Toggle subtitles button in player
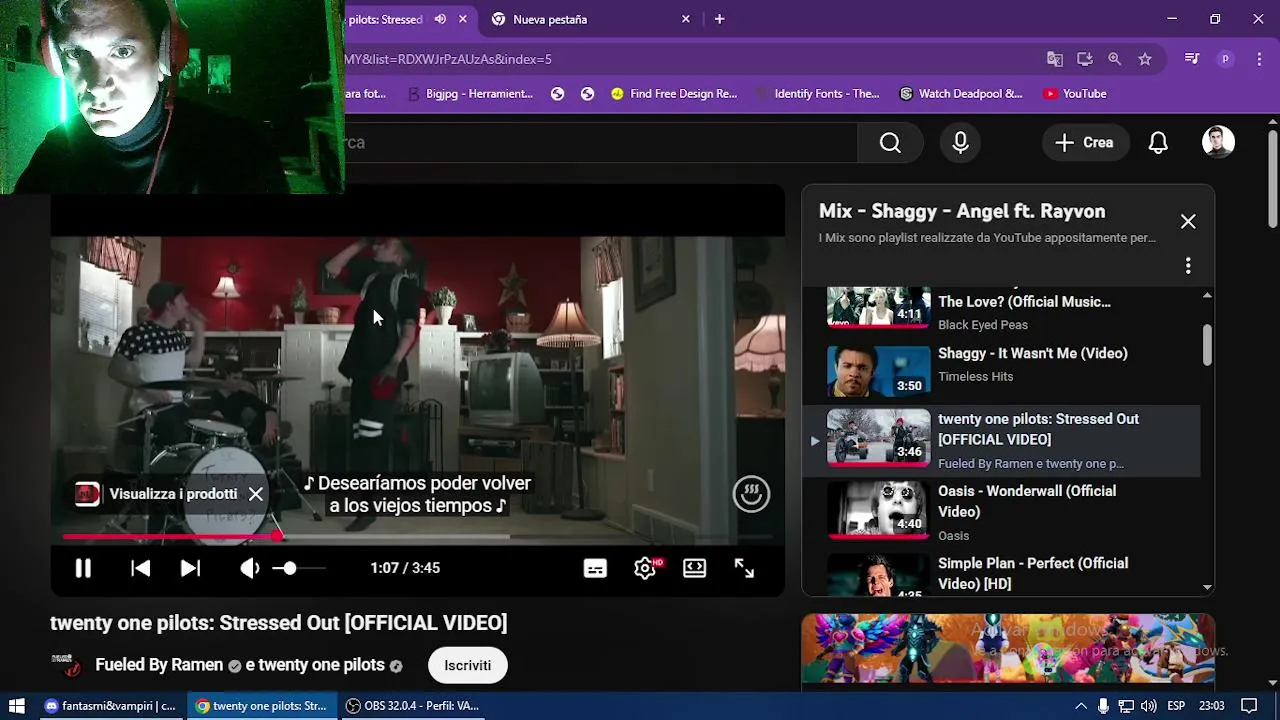This screenshot has width=1280, height=720. (595, 568)
